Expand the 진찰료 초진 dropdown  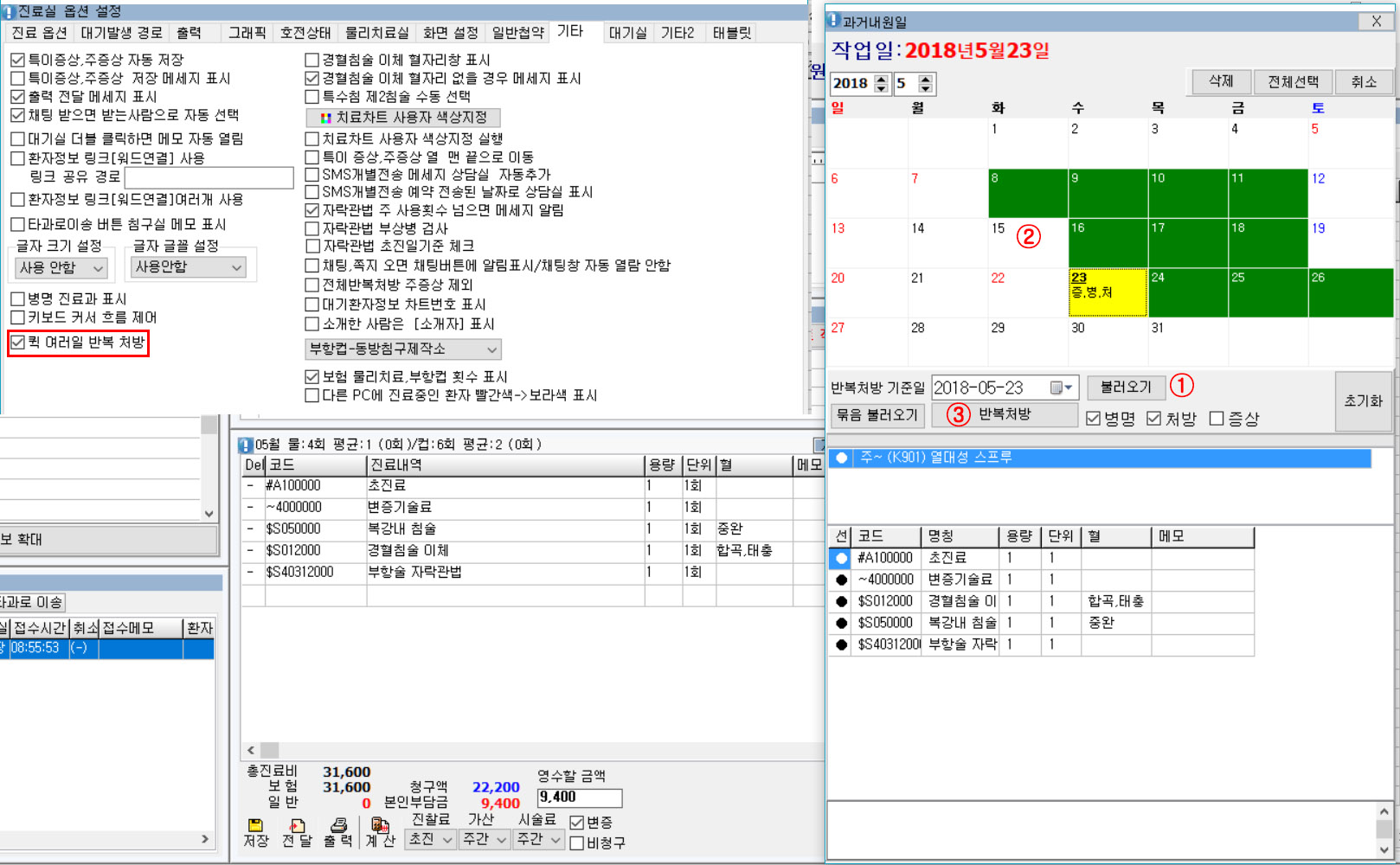click(430, 839)
